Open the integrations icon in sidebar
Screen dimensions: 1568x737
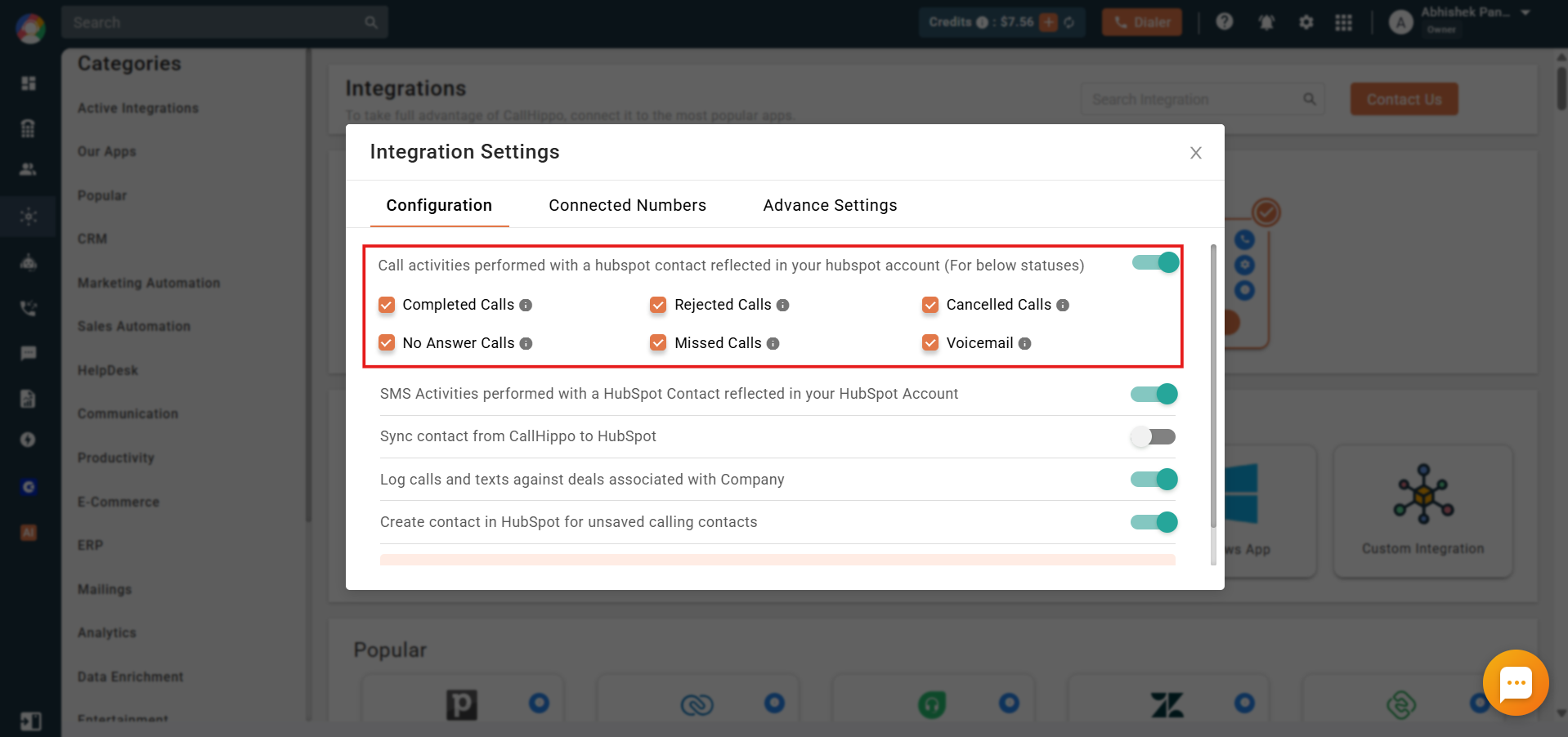tap(29, 217)
